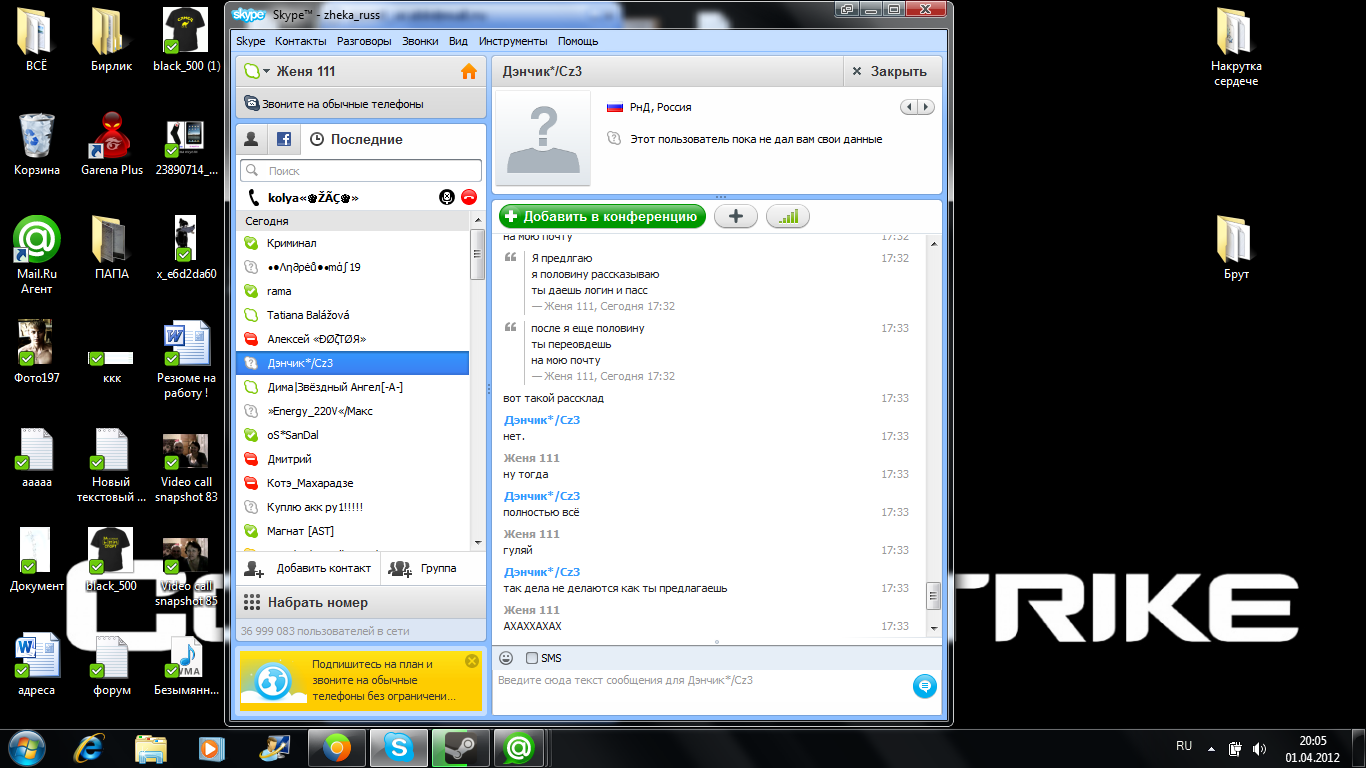Close the yellow subscription ad banner
This screenshot has width=1366, height=768.
tap(472, 661)
